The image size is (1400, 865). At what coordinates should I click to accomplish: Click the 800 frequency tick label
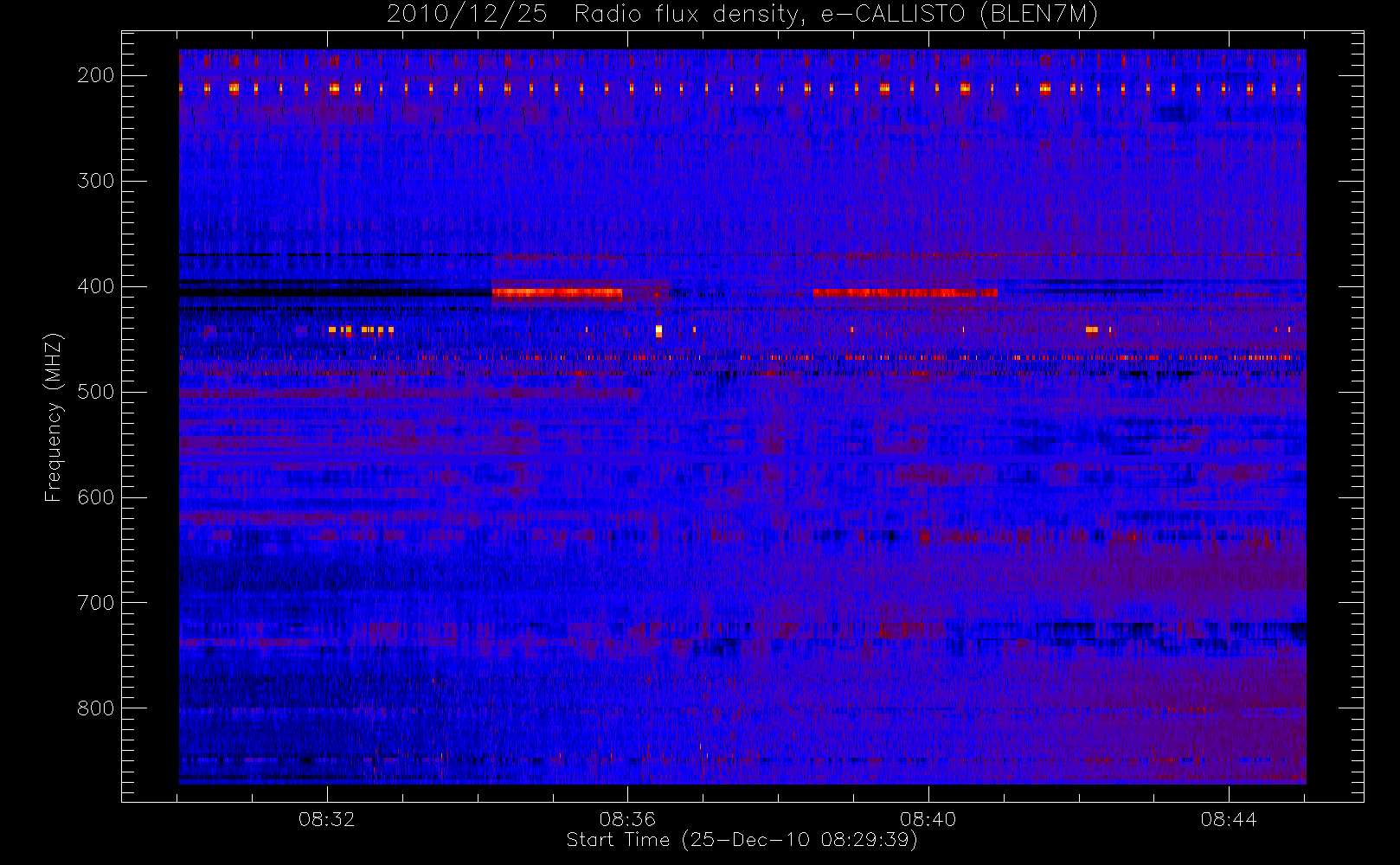[96, 708]
